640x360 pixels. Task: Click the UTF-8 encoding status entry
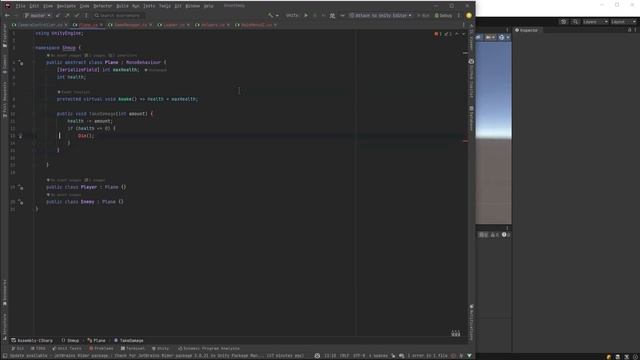(x=358, y=356)
